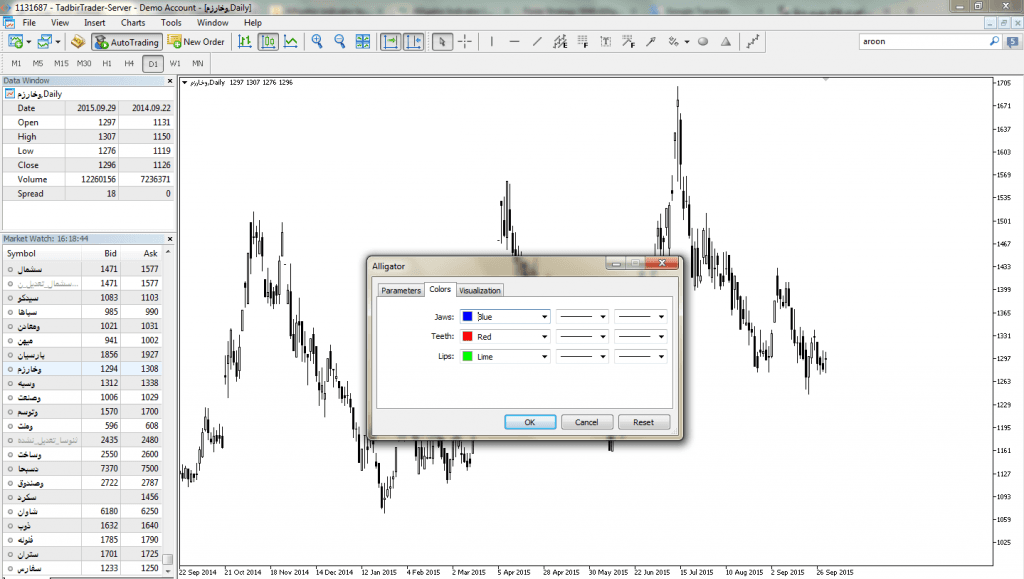Select the Vertical Line drawing tool
Screen dimensions: 1024x579
coord(492,42)
